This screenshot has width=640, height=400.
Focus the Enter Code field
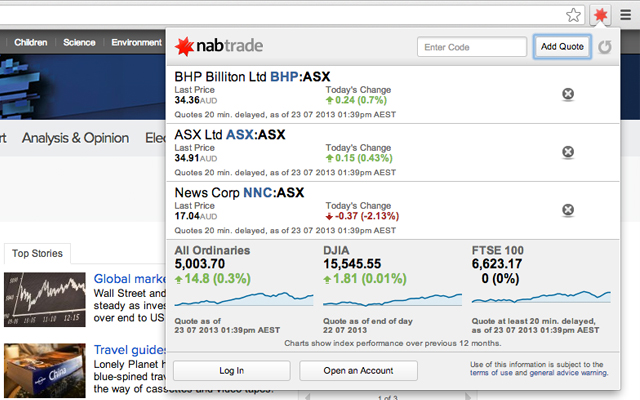pyautogui.click(x=472, y=47)
